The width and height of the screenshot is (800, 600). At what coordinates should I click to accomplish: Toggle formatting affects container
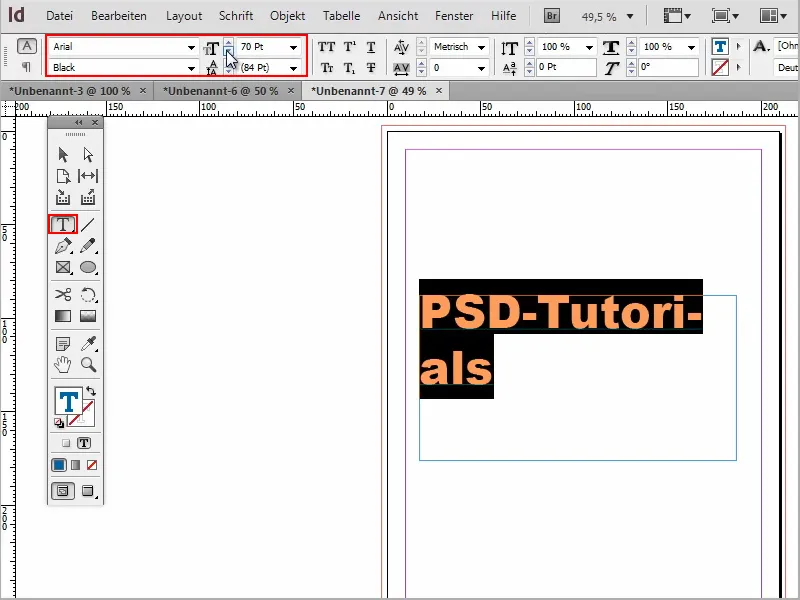[66, 443]
